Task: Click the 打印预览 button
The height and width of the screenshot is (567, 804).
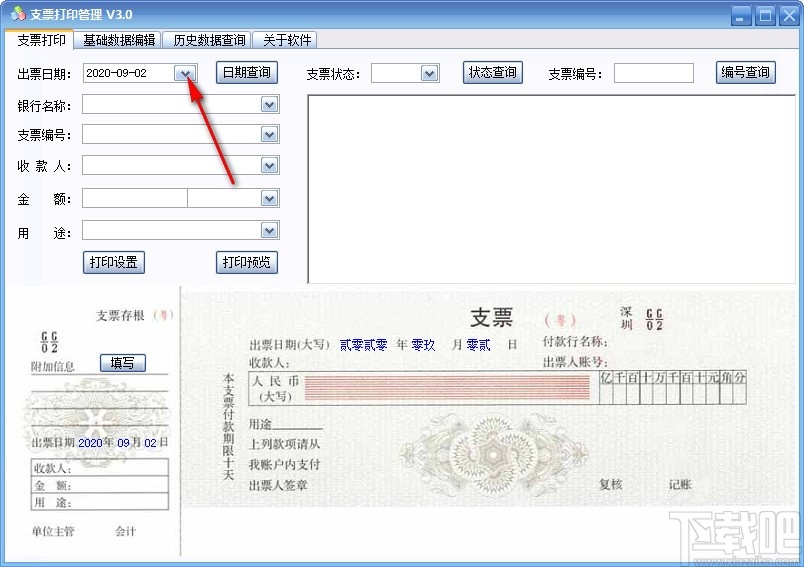Action: 247,262
